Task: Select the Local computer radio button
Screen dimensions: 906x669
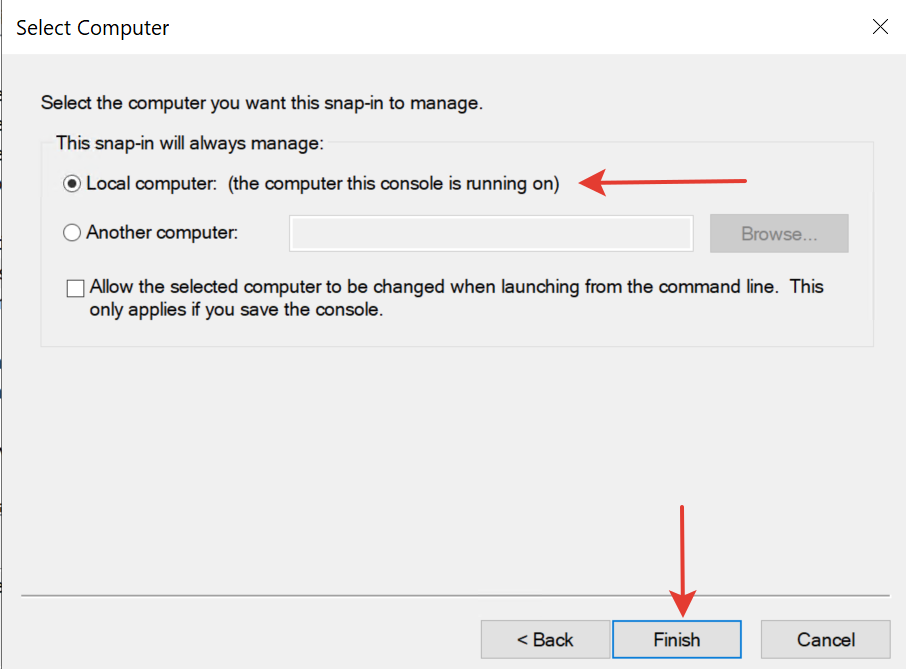Action: [72, 184]
